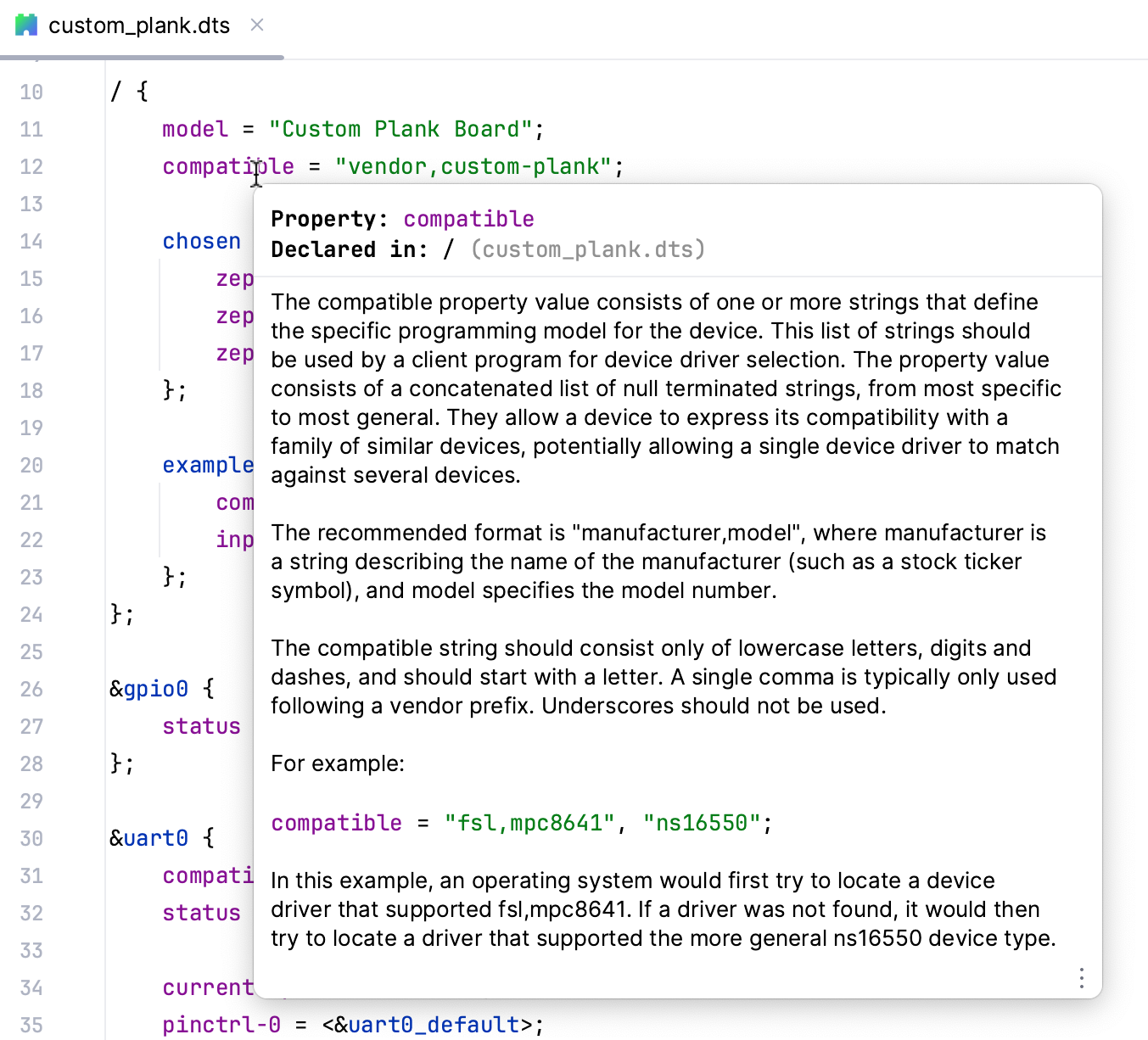The width and height of the screenshot is (1148, 1040).
Task: Click the status property on line 27
Action: tap(201, 726)
